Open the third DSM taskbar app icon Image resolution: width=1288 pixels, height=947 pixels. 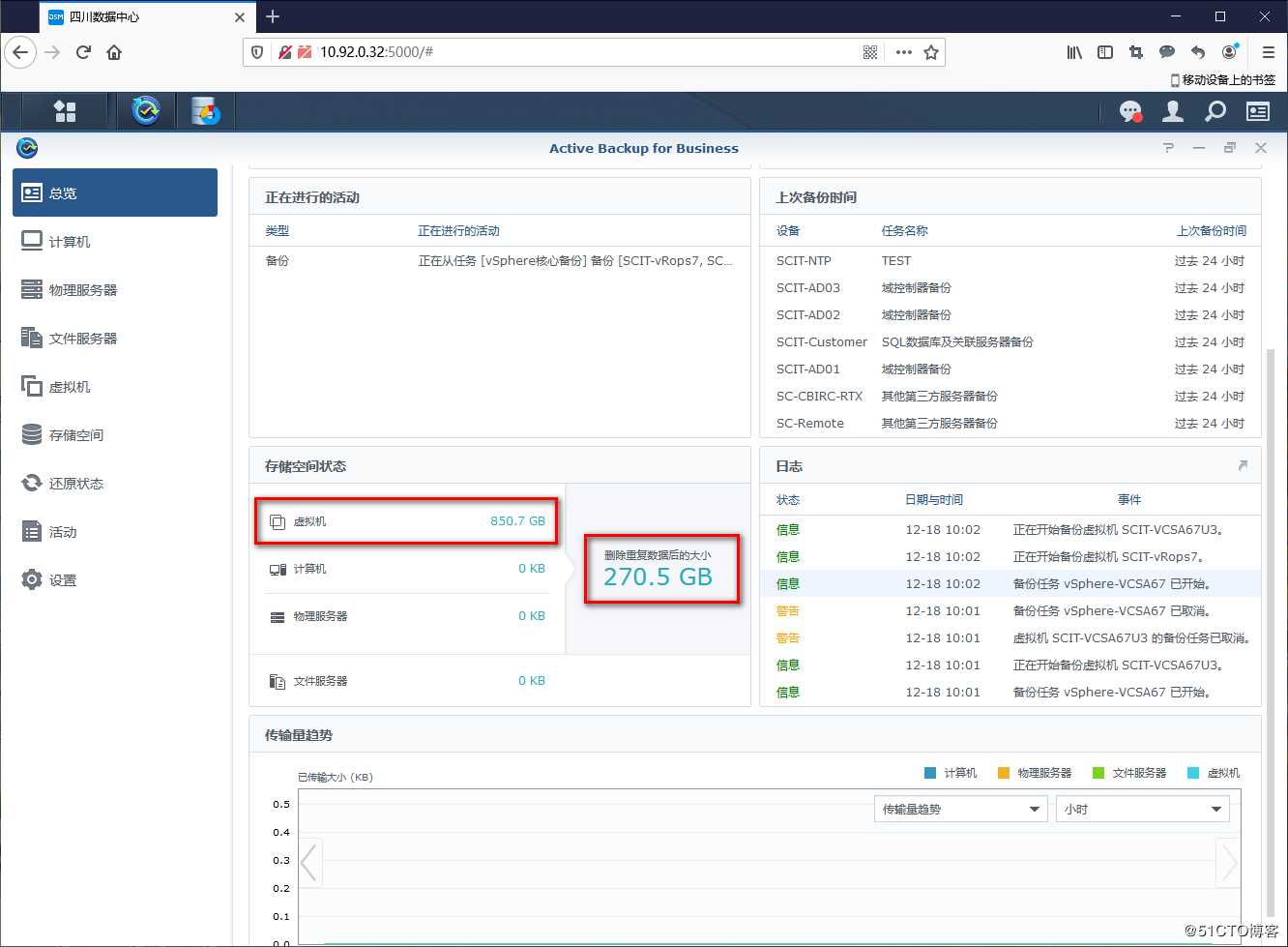pos(205,111)
